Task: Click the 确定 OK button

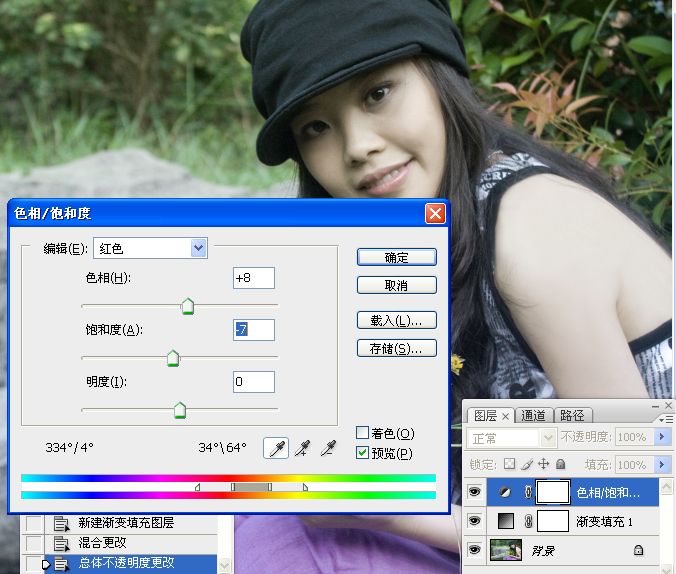Action: (x=397, y=257)
